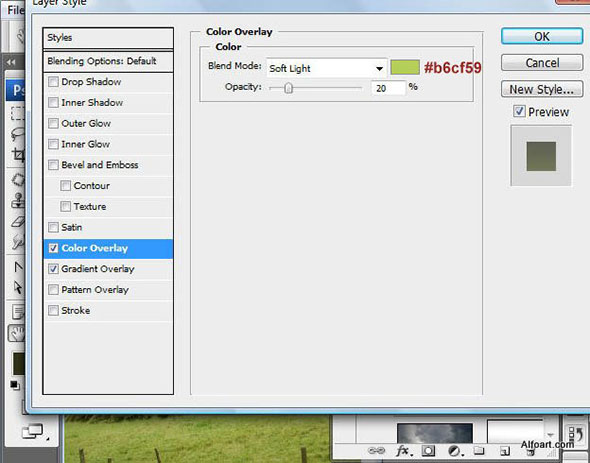
Task: Click the OK button
Action: point(542,37)
